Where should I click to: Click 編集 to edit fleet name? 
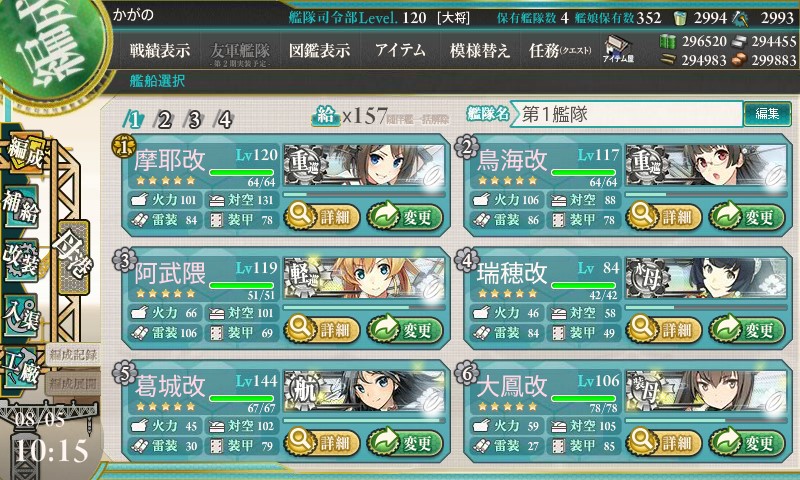click(767, 113)
